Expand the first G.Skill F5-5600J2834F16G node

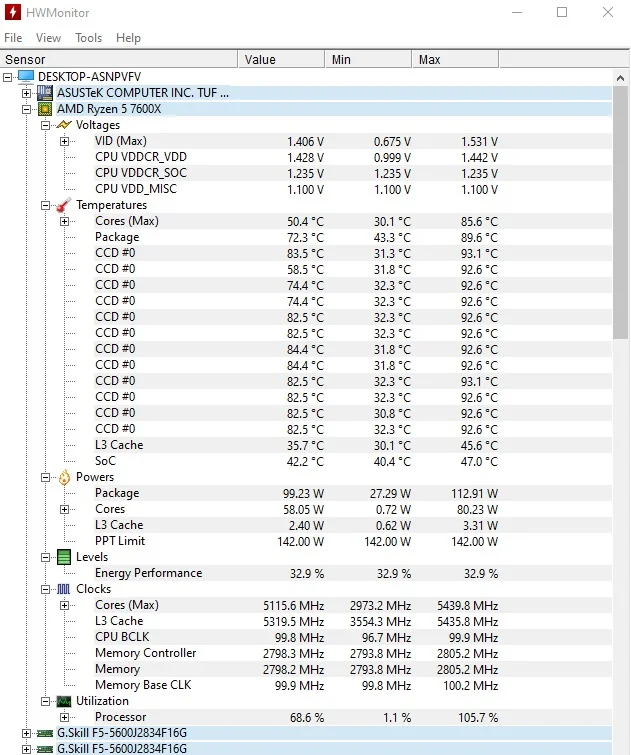click(26, 734)
